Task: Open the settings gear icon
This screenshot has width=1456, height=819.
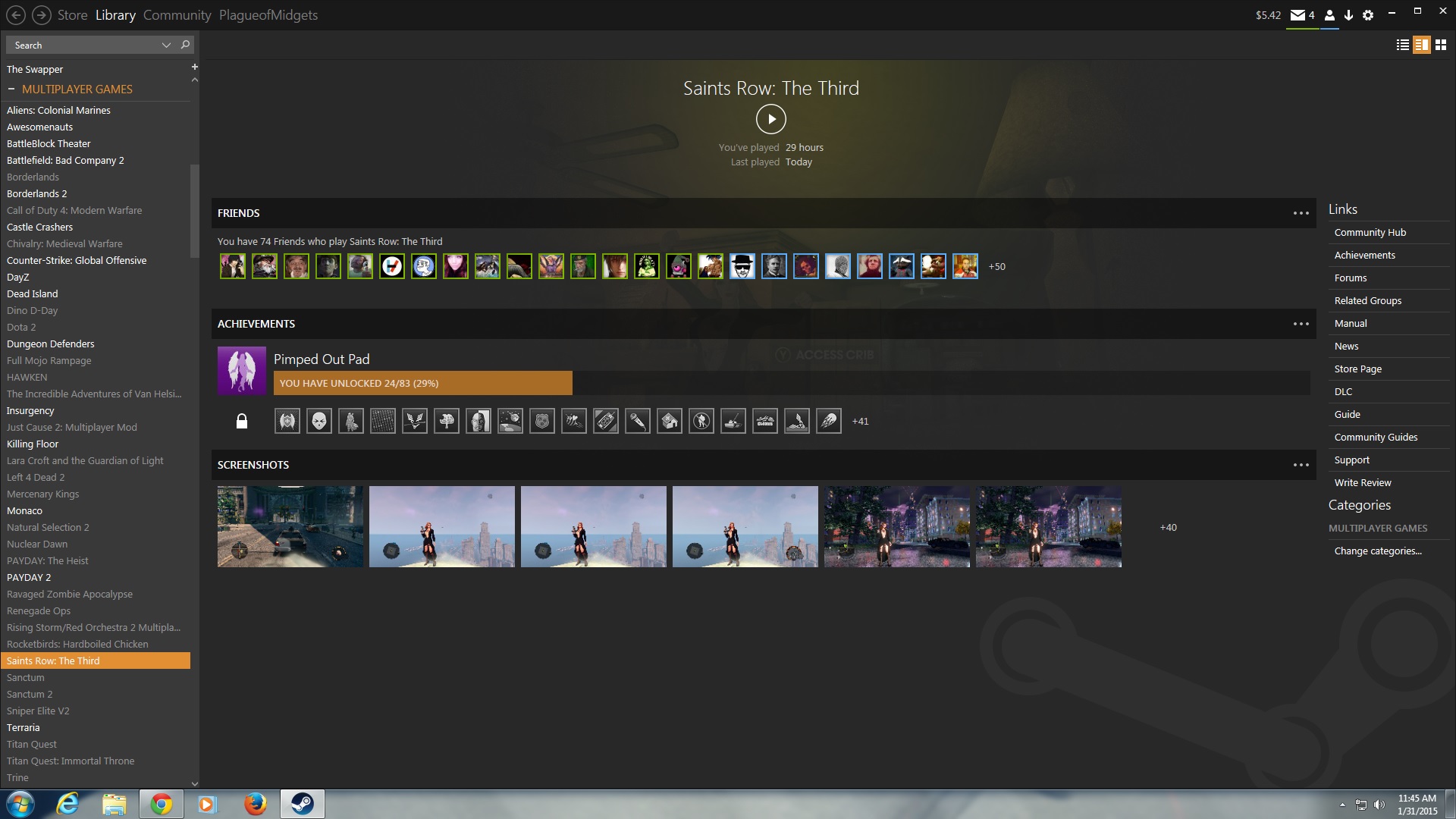Action: coord(1368,15)
